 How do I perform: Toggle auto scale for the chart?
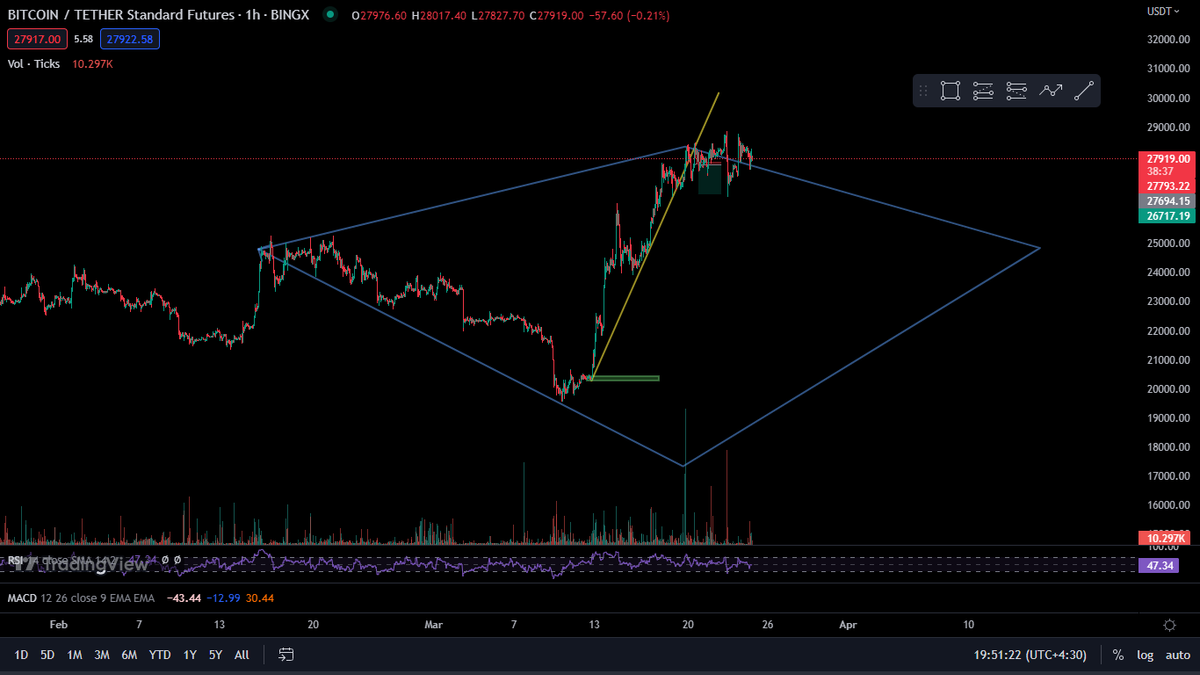tap(1177, 655)
